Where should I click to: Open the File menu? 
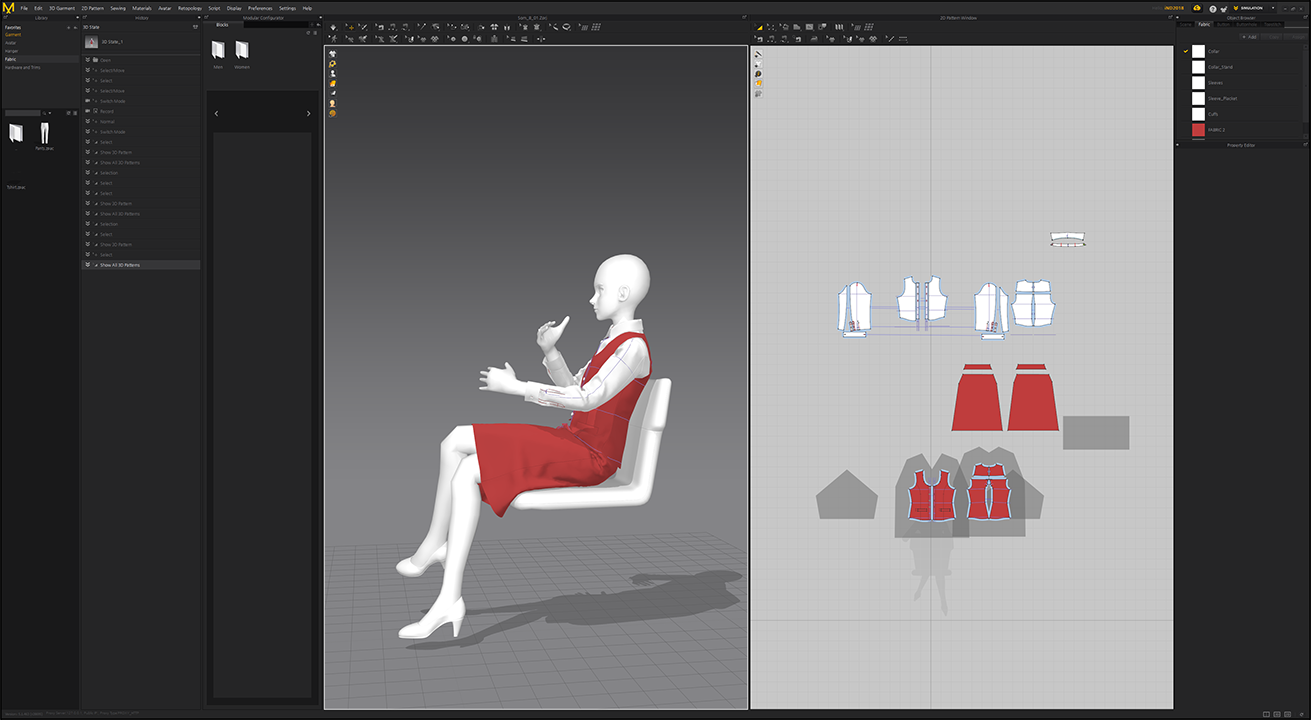(24, 8)
